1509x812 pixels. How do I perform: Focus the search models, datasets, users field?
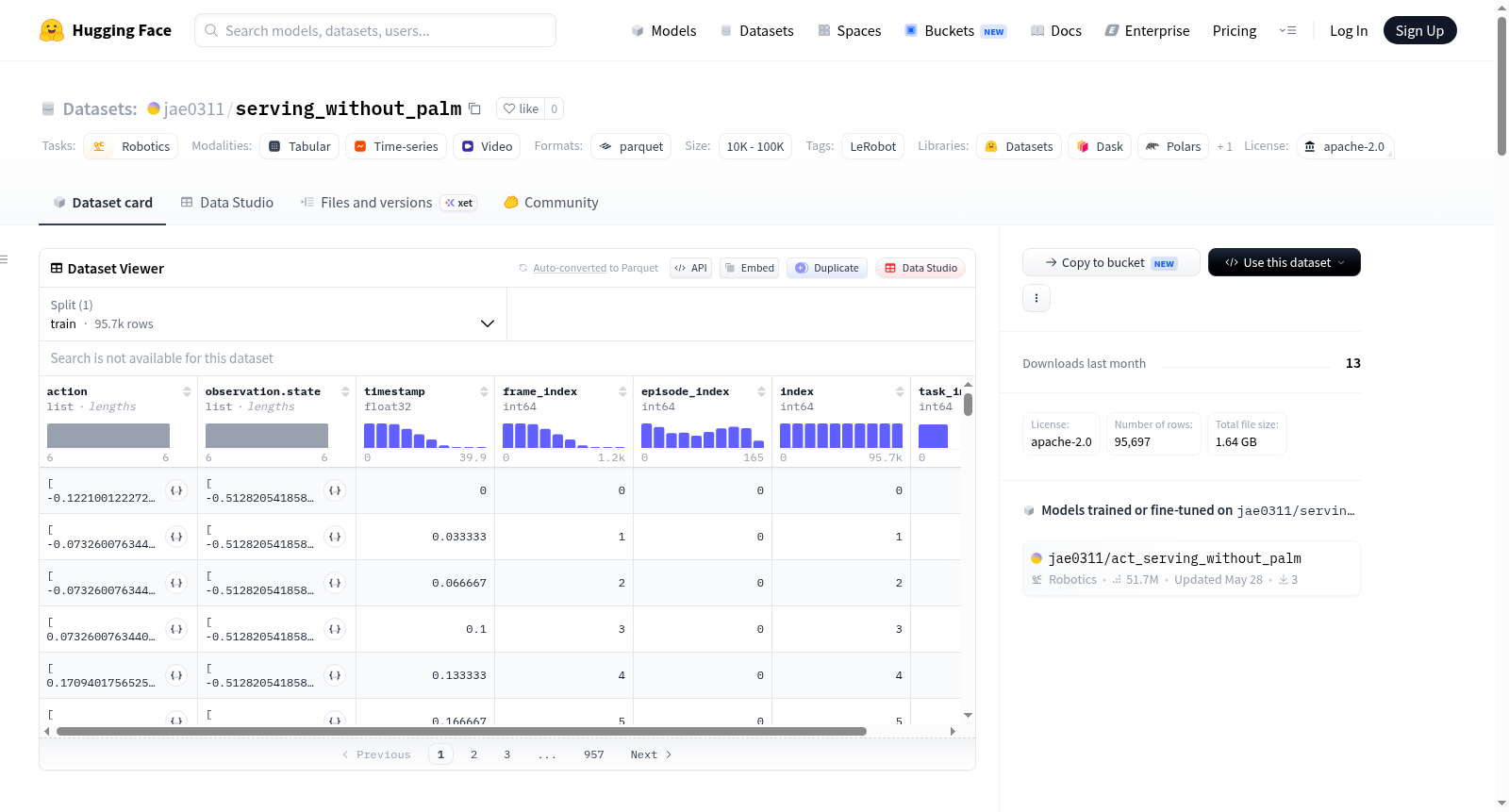click(375, 30)
